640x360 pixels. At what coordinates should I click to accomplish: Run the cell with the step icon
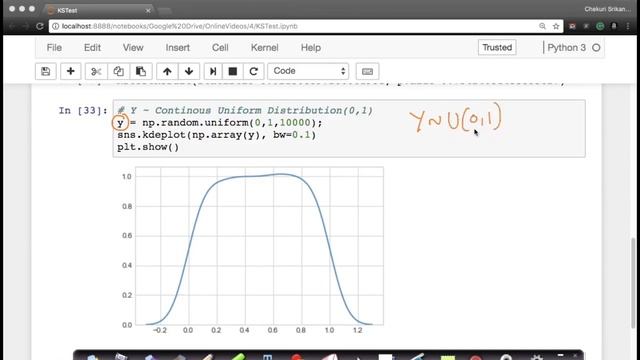click(213, 71)
